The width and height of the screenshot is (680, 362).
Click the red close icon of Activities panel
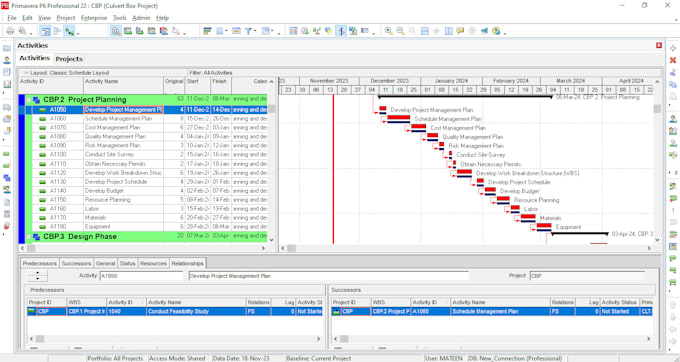(659, 46)
